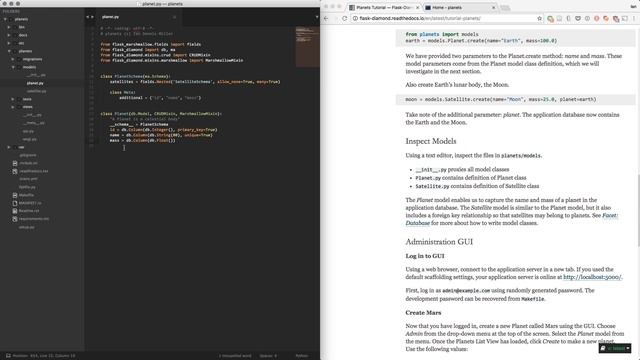Go forward in the browser

336,18
